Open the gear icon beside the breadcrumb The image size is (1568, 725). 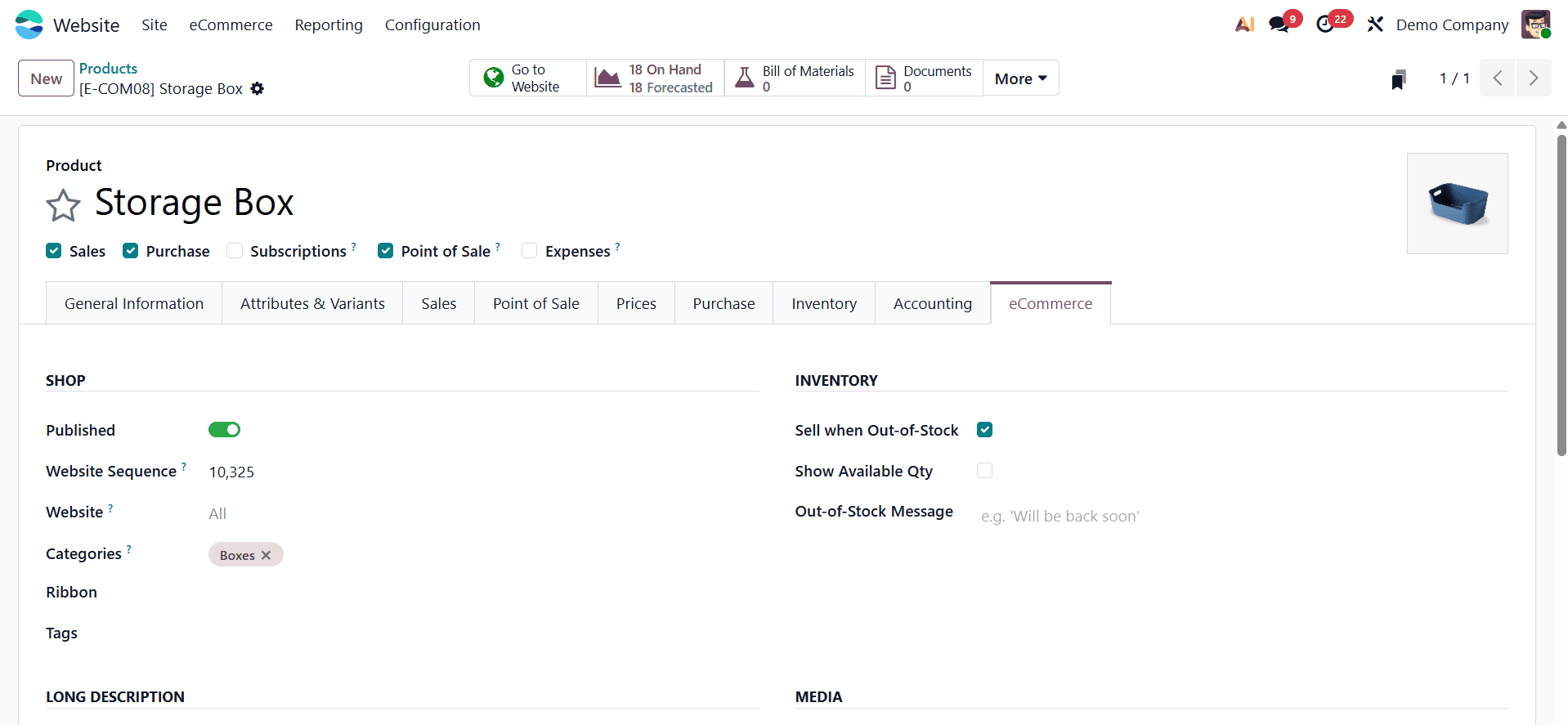[x=257, y=88]
